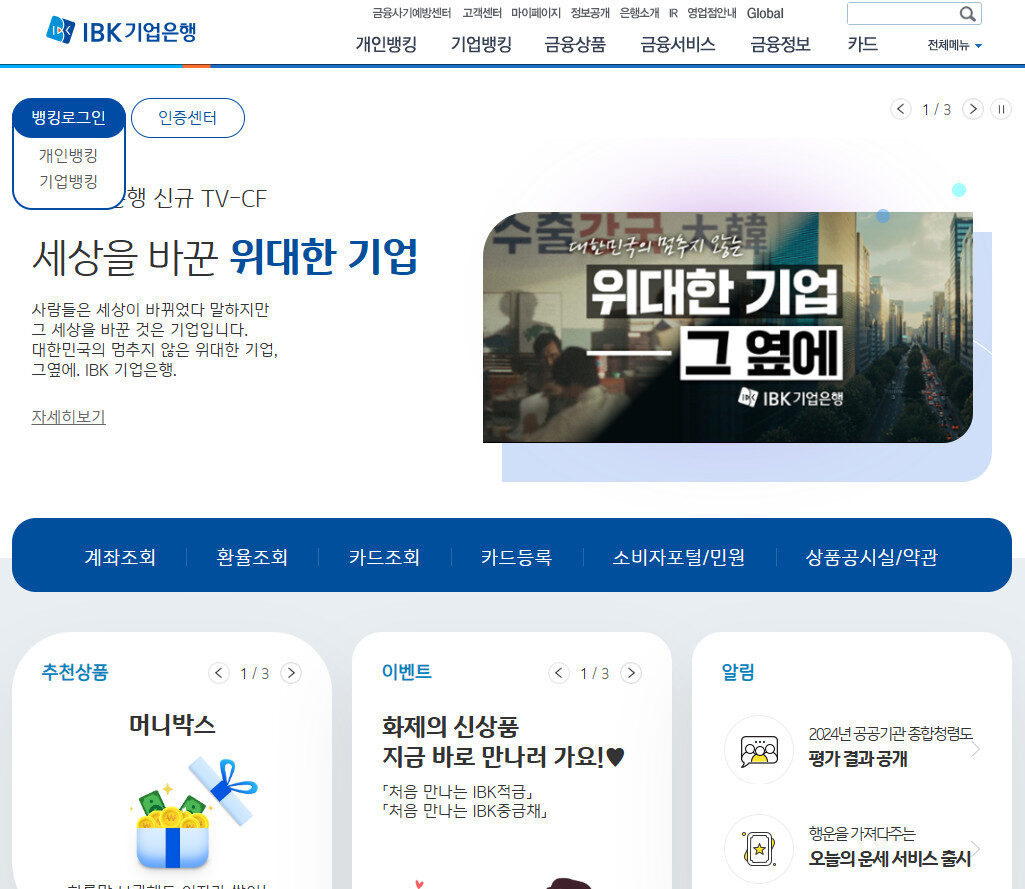Go to 금융사기예방센터

[x=412, y=13]
